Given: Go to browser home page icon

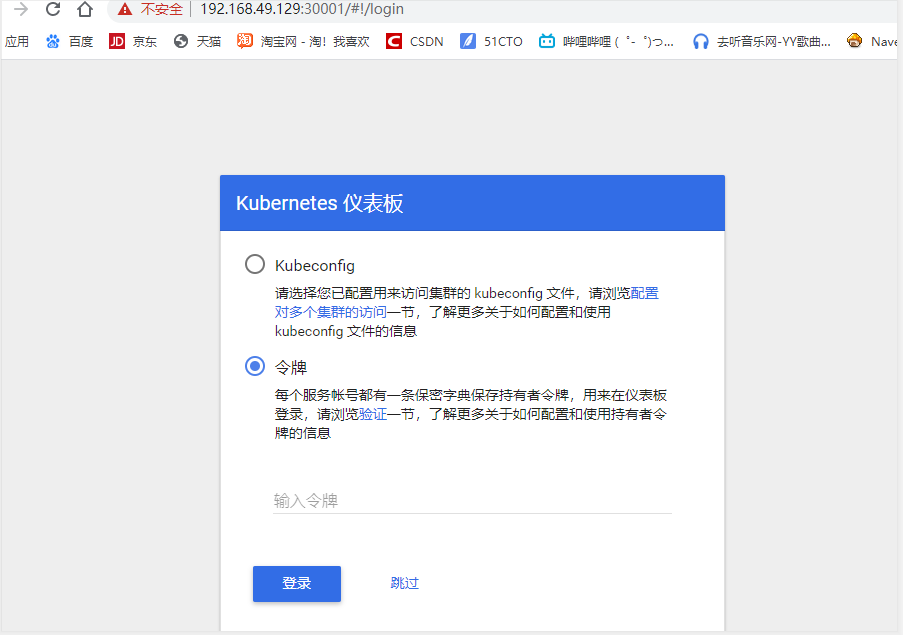Looking at the screenshot, I should (85, 9).
